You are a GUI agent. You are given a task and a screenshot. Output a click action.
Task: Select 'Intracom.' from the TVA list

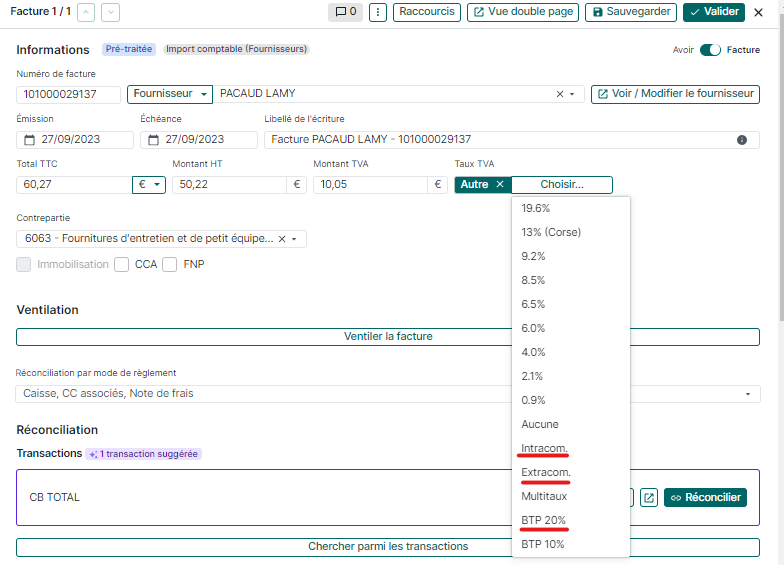(545, 448)
